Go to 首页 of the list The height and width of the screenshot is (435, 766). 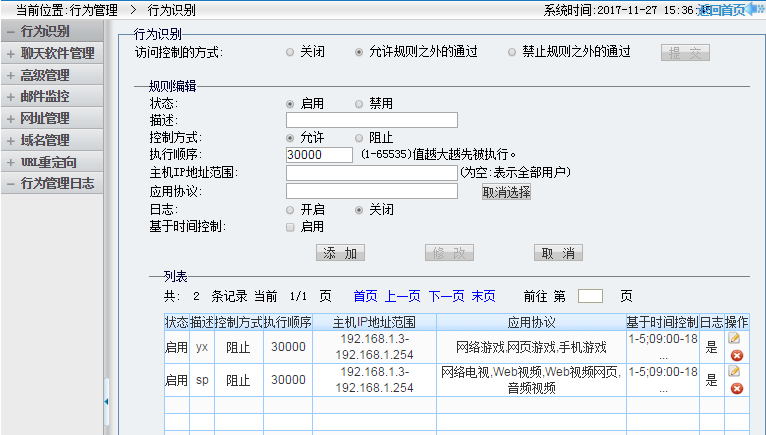pyautogui.click(x=365, y=296)
